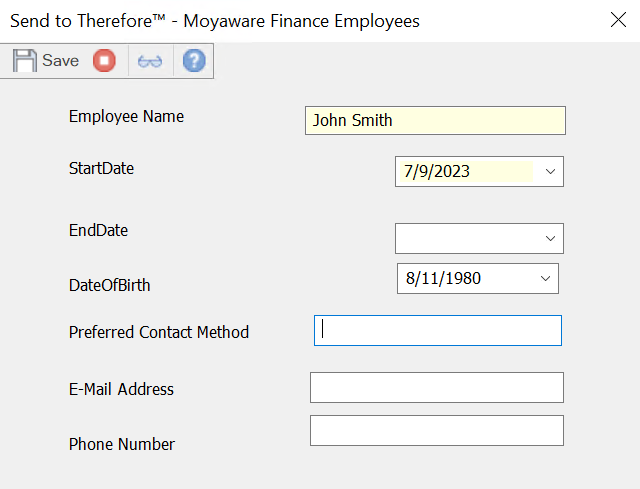This screenshot has height=489, width=640.
Task: Click inside the empty EndDate field
Action: tap(465, 238)
